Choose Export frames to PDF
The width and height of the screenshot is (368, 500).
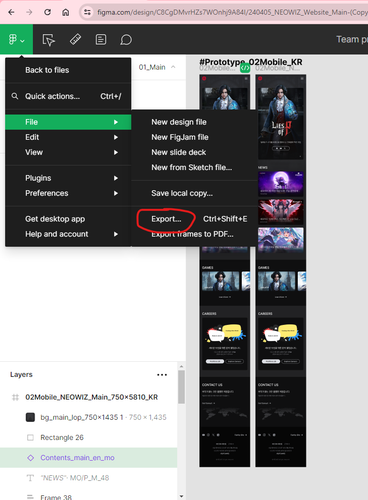pos(194,234)
